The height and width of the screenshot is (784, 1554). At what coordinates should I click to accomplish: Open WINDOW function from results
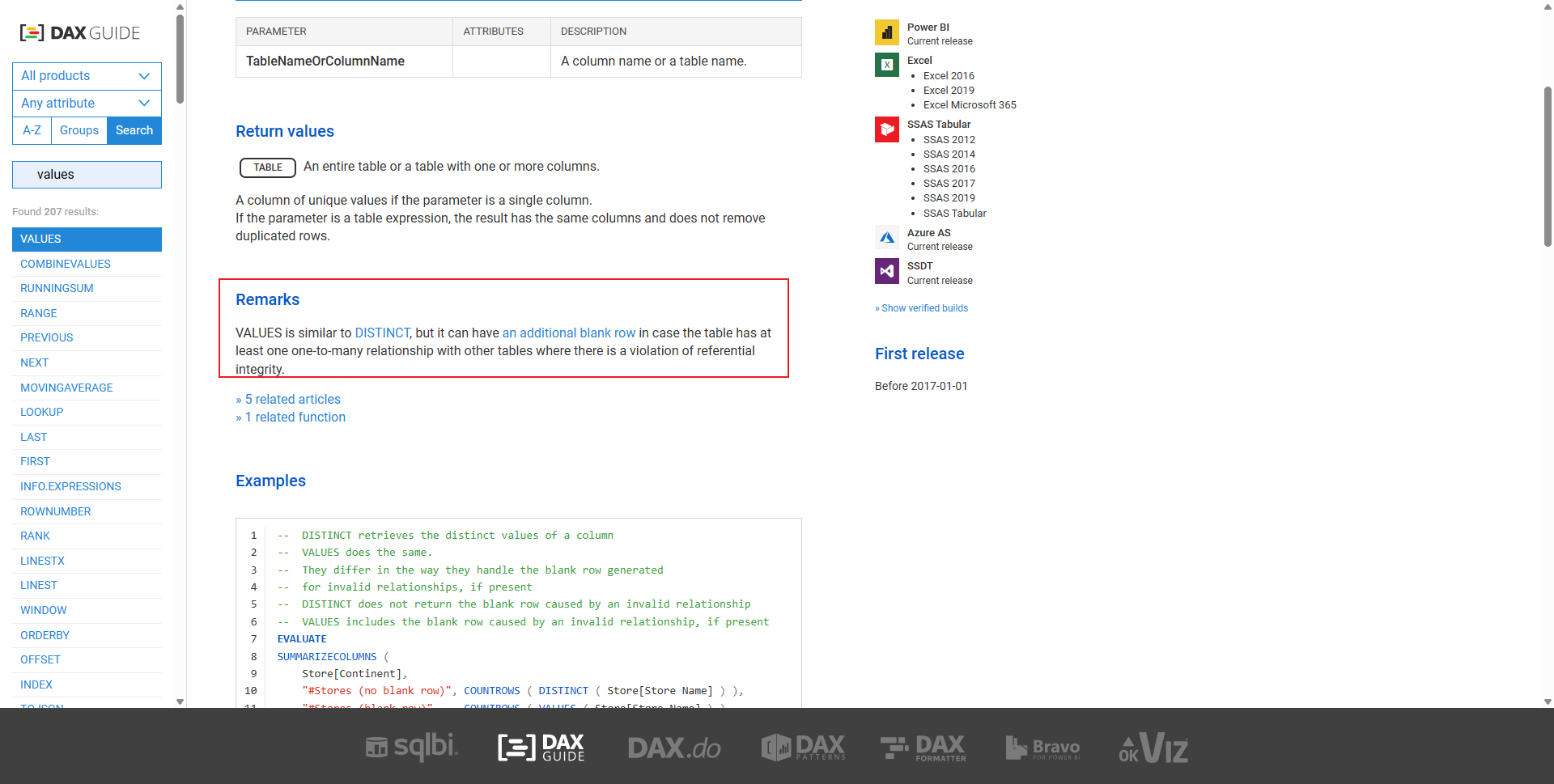87,611
